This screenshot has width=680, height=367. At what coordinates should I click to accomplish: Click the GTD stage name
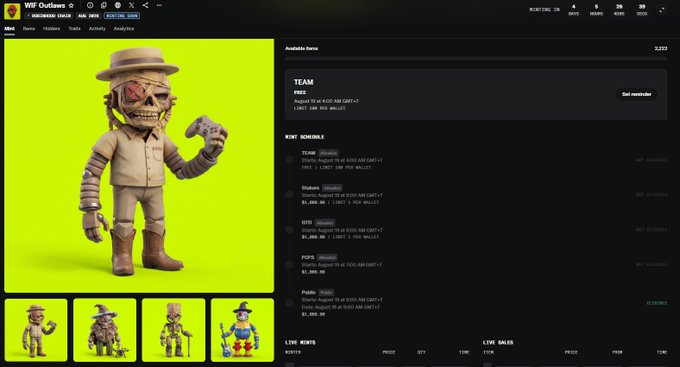coord(307,223)
